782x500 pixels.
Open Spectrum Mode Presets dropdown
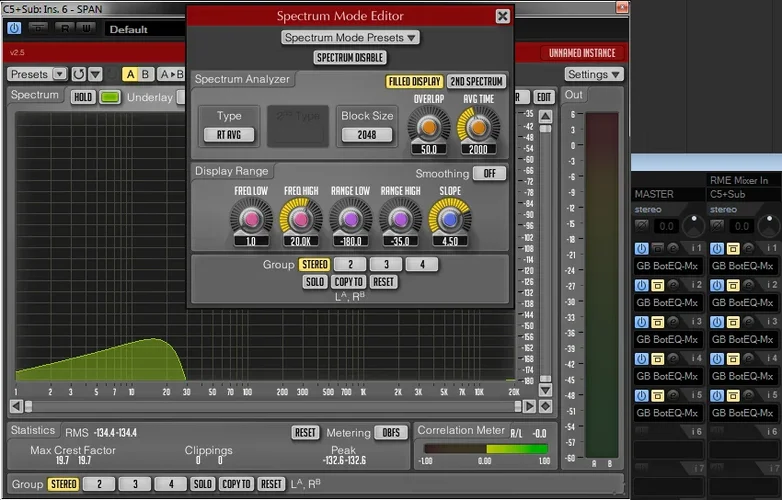[x=350, y=37]
